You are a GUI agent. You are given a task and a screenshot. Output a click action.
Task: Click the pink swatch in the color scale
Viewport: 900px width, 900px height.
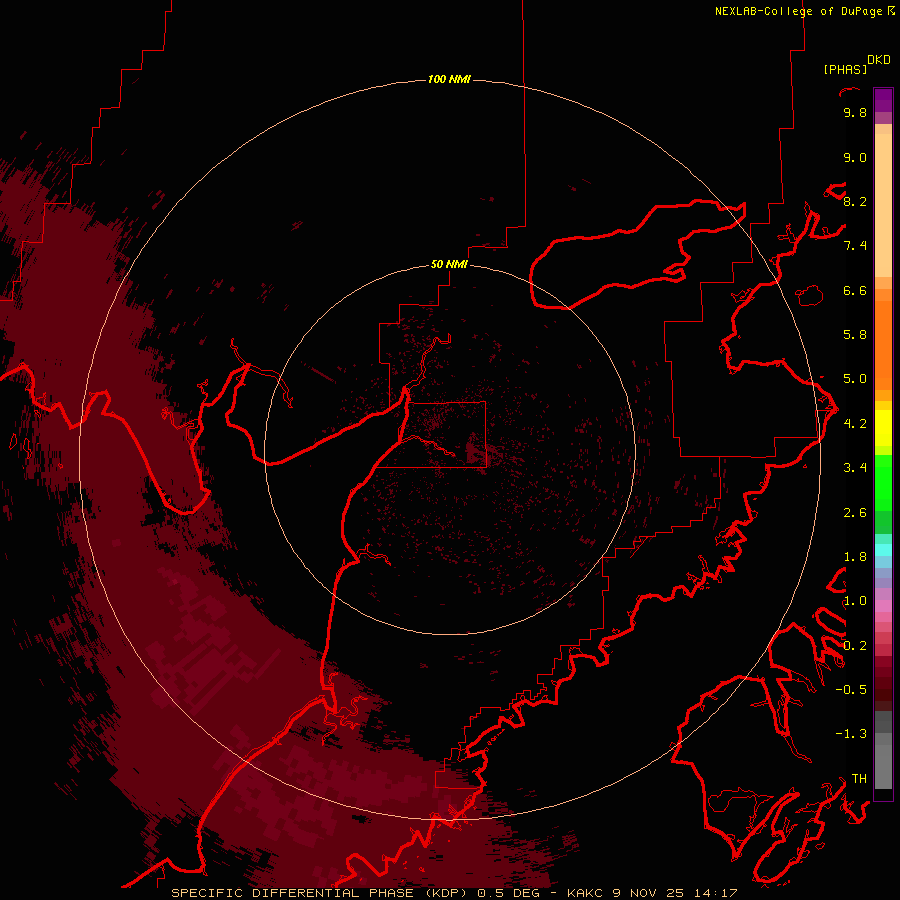pyautogui.click(x=883, y=606)
